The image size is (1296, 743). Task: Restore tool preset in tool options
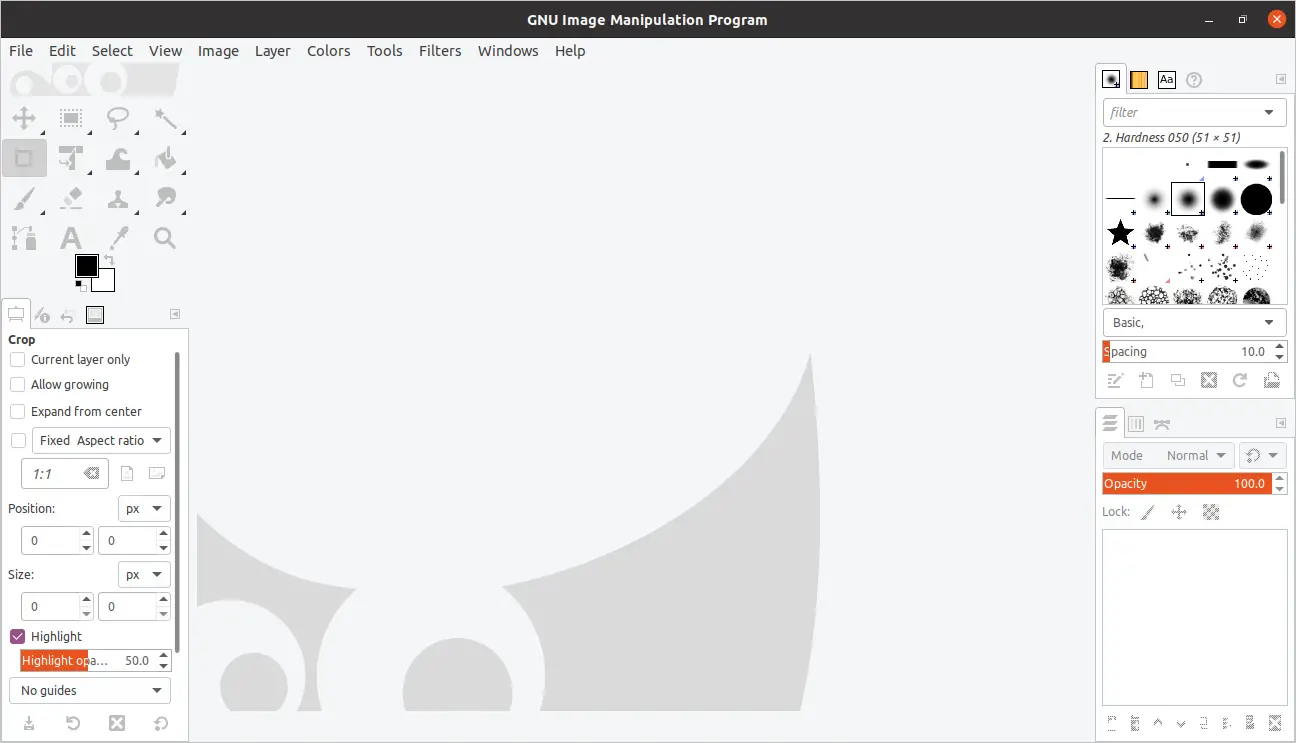click(x=73, y=723)
